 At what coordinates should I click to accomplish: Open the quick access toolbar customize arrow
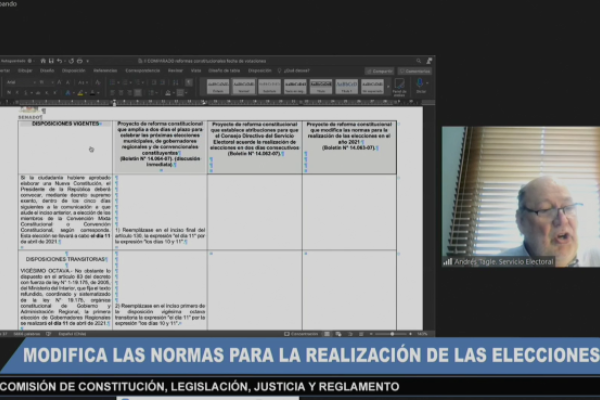88,61
